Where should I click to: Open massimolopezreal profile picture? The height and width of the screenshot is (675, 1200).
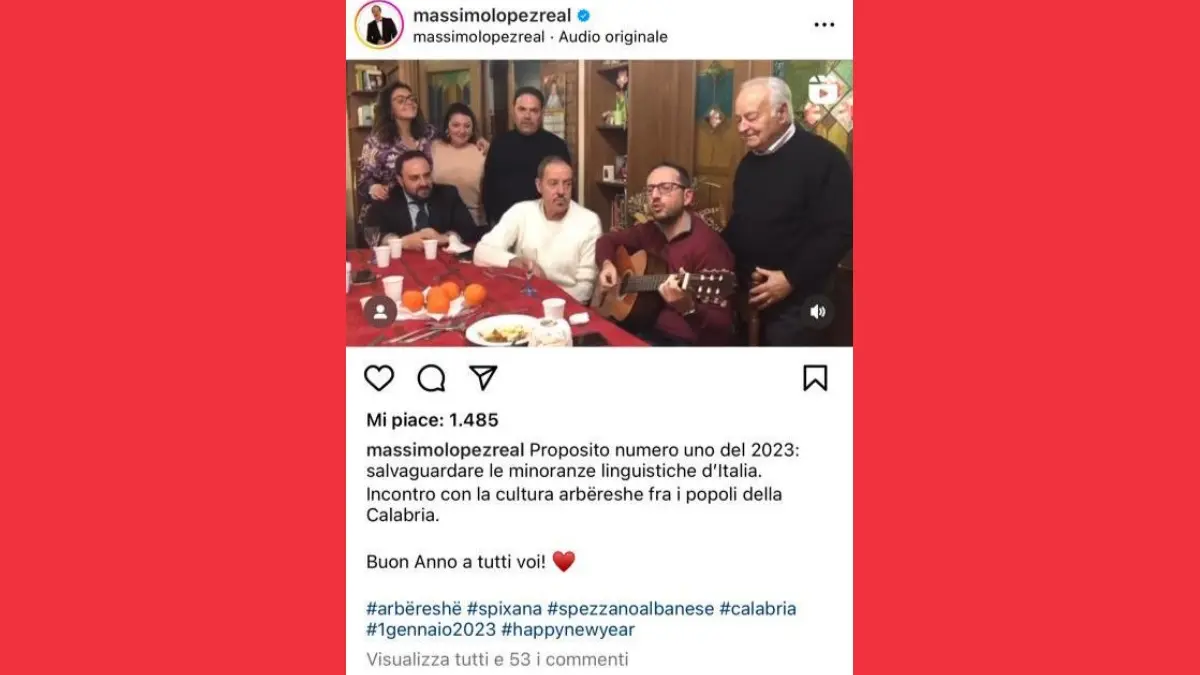click(x=380, y=25)
